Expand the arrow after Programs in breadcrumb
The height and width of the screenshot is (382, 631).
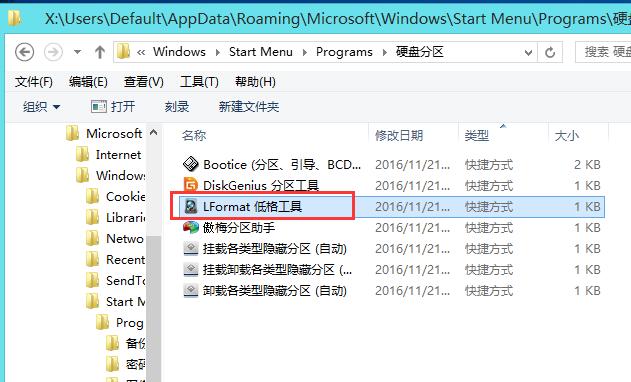click(385, 52)
